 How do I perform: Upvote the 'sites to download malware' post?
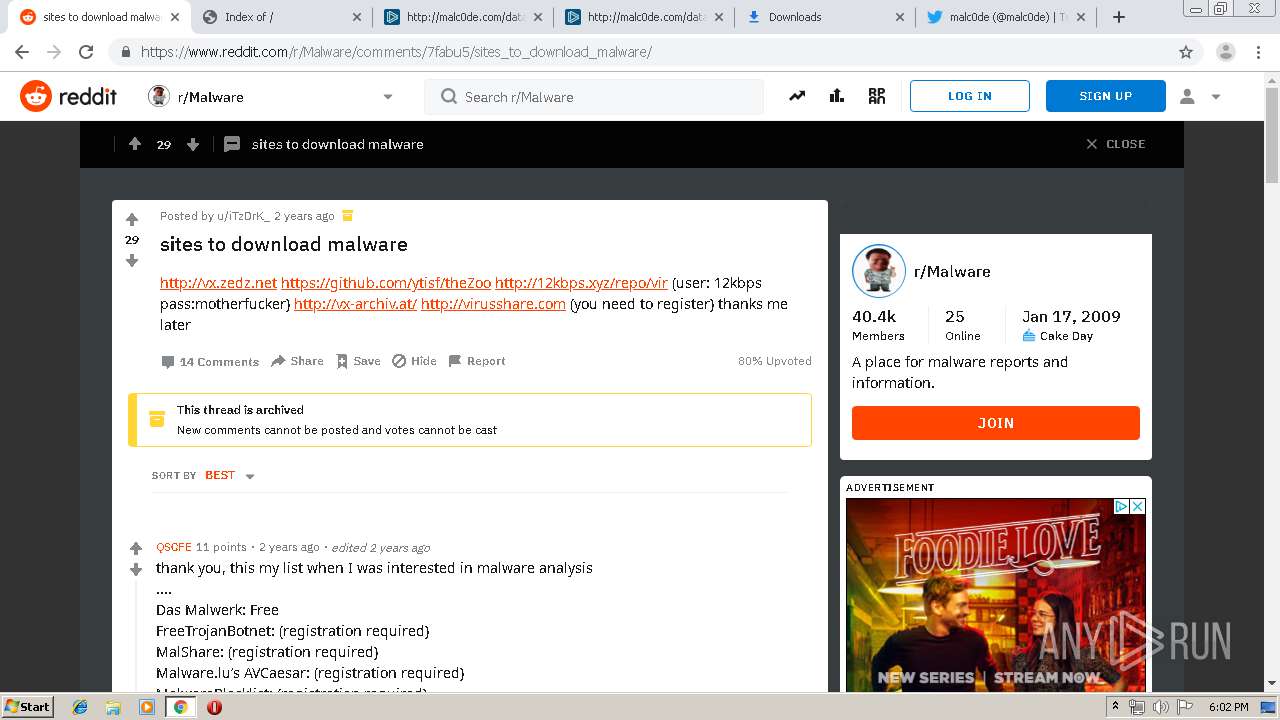point(131,220)
